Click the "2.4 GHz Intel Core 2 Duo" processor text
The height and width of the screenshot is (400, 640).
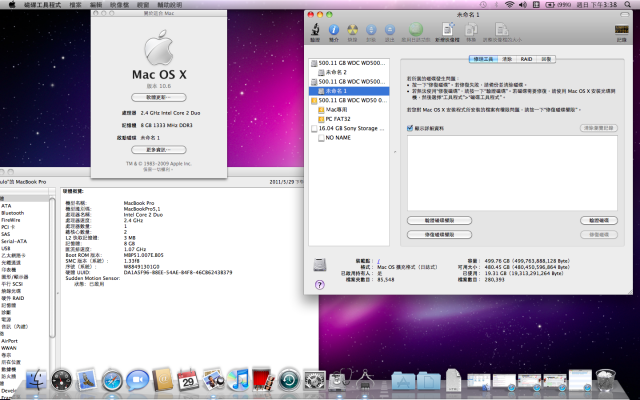(x=170, y=113)
